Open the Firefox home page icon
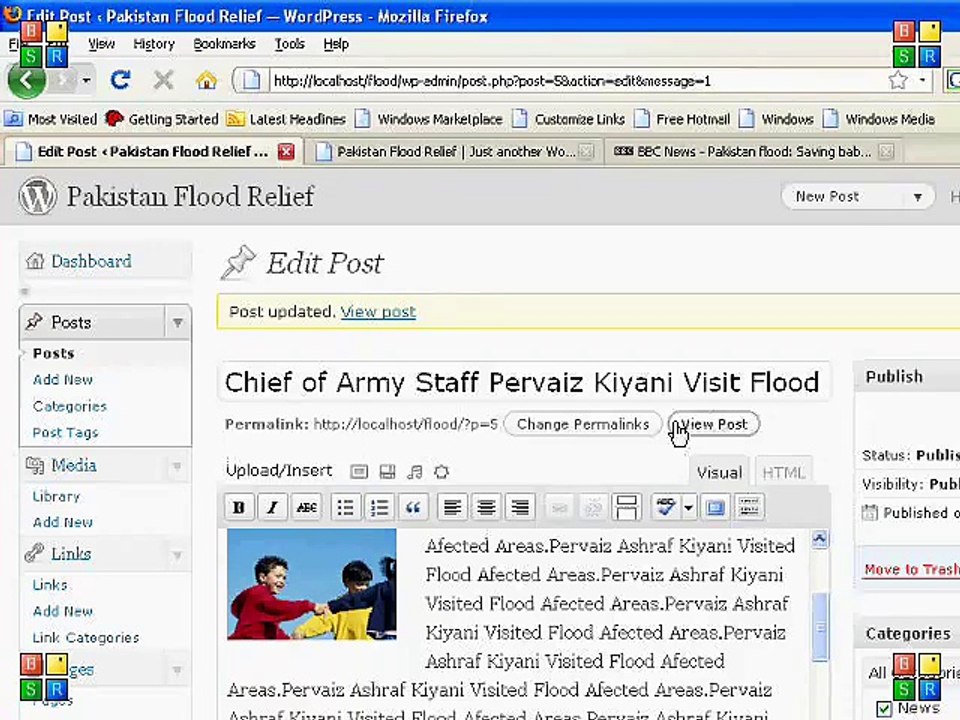Viewport: 960px width, 720px height. click(x=206, y=80)
